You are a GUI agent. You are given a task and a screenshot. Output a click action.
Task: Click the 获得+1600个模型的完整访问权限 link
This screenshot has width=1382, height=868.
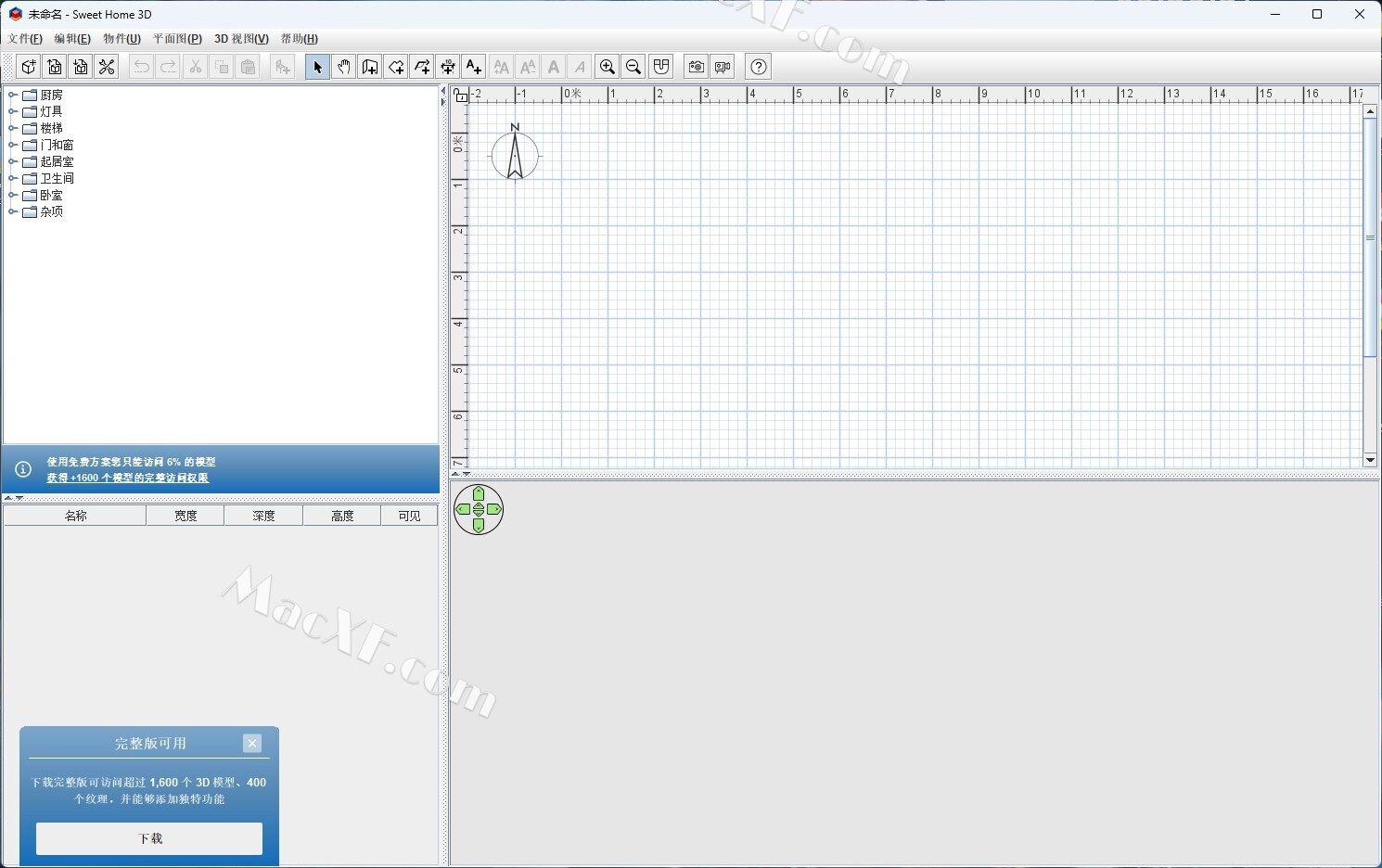128,479
